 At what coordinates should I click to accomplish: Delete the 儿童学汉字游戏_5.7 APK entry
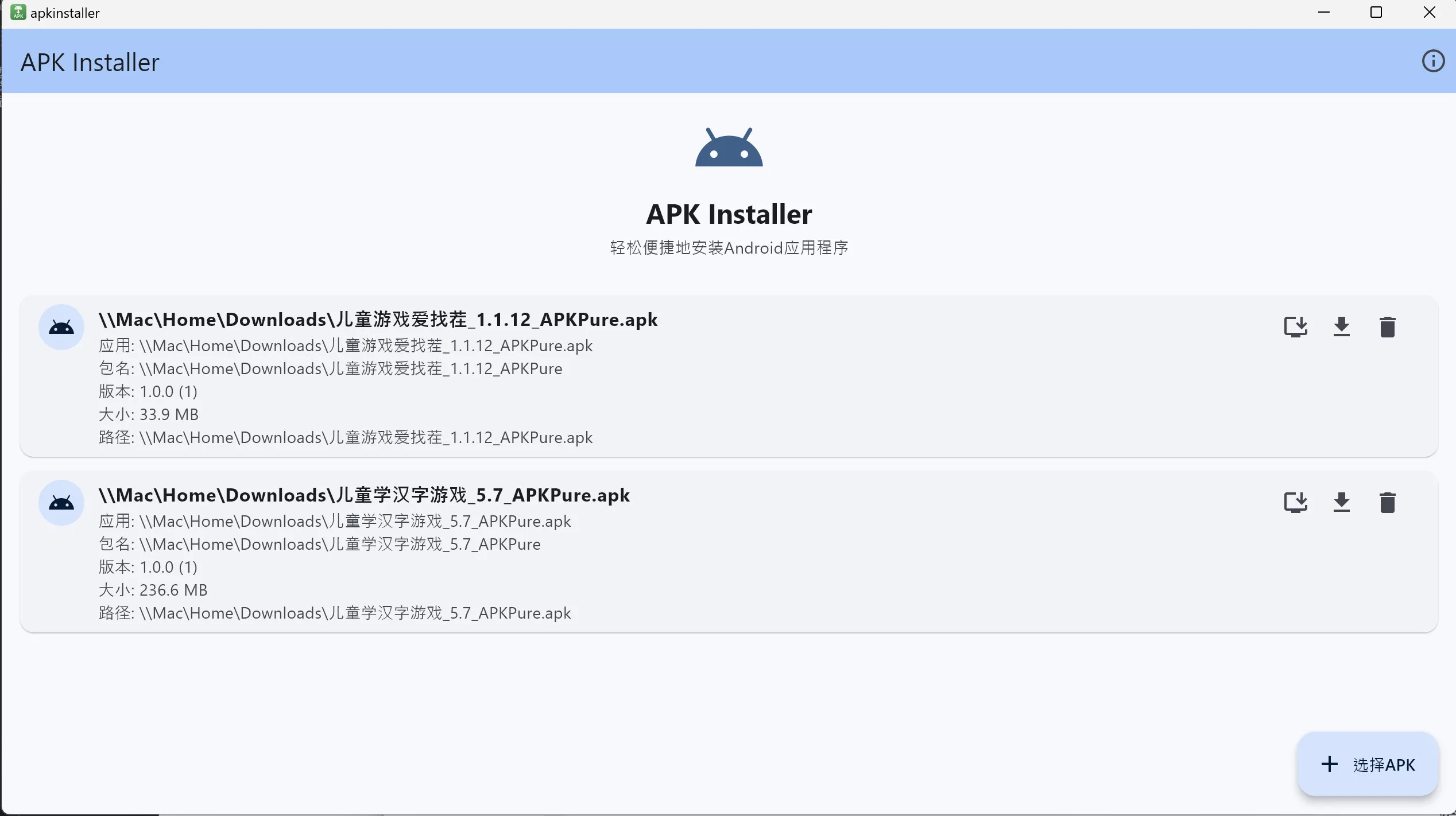1387,503
